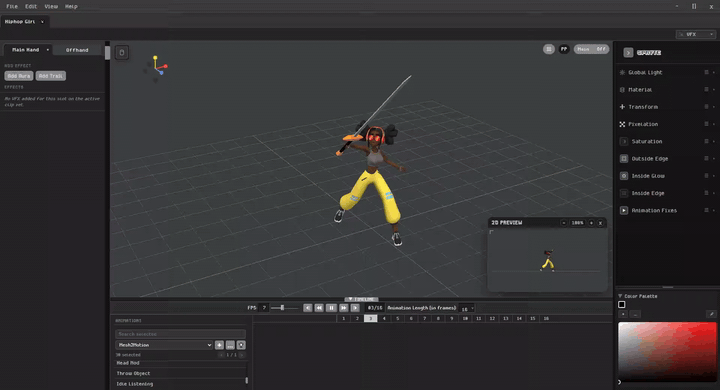The image size is (720, 390).
Task: Click the FPS value field
Action: tap(264, 308)
